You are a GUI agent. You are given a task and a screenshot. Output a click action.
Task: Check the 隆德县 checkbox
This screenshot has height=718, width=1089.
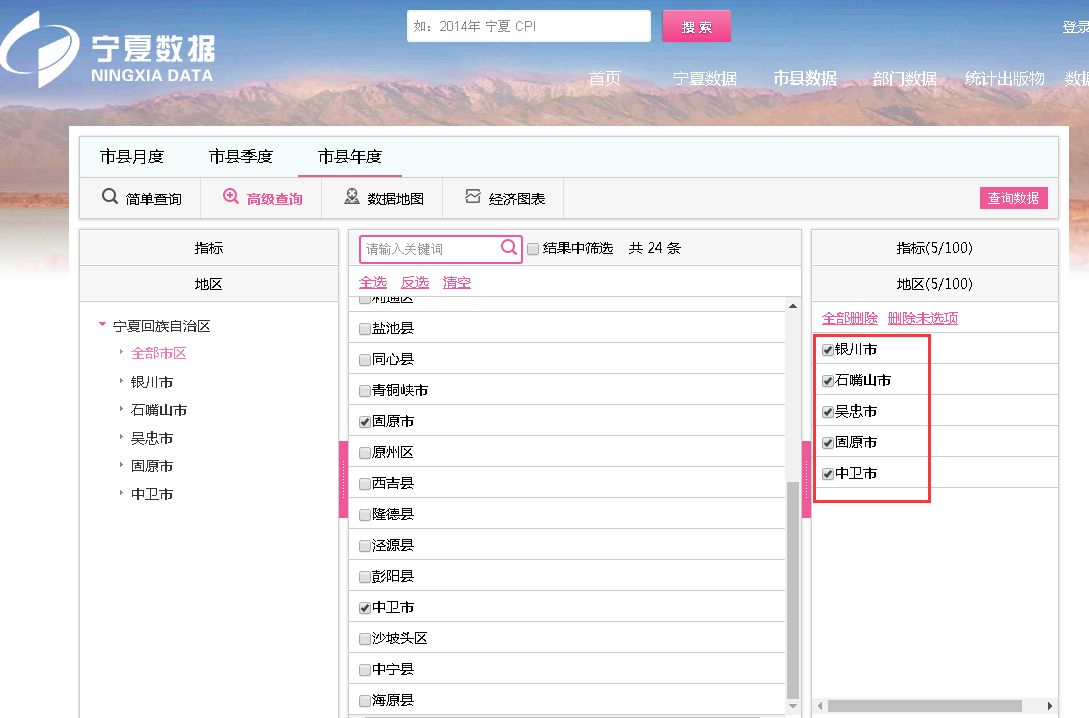point(365,515)
